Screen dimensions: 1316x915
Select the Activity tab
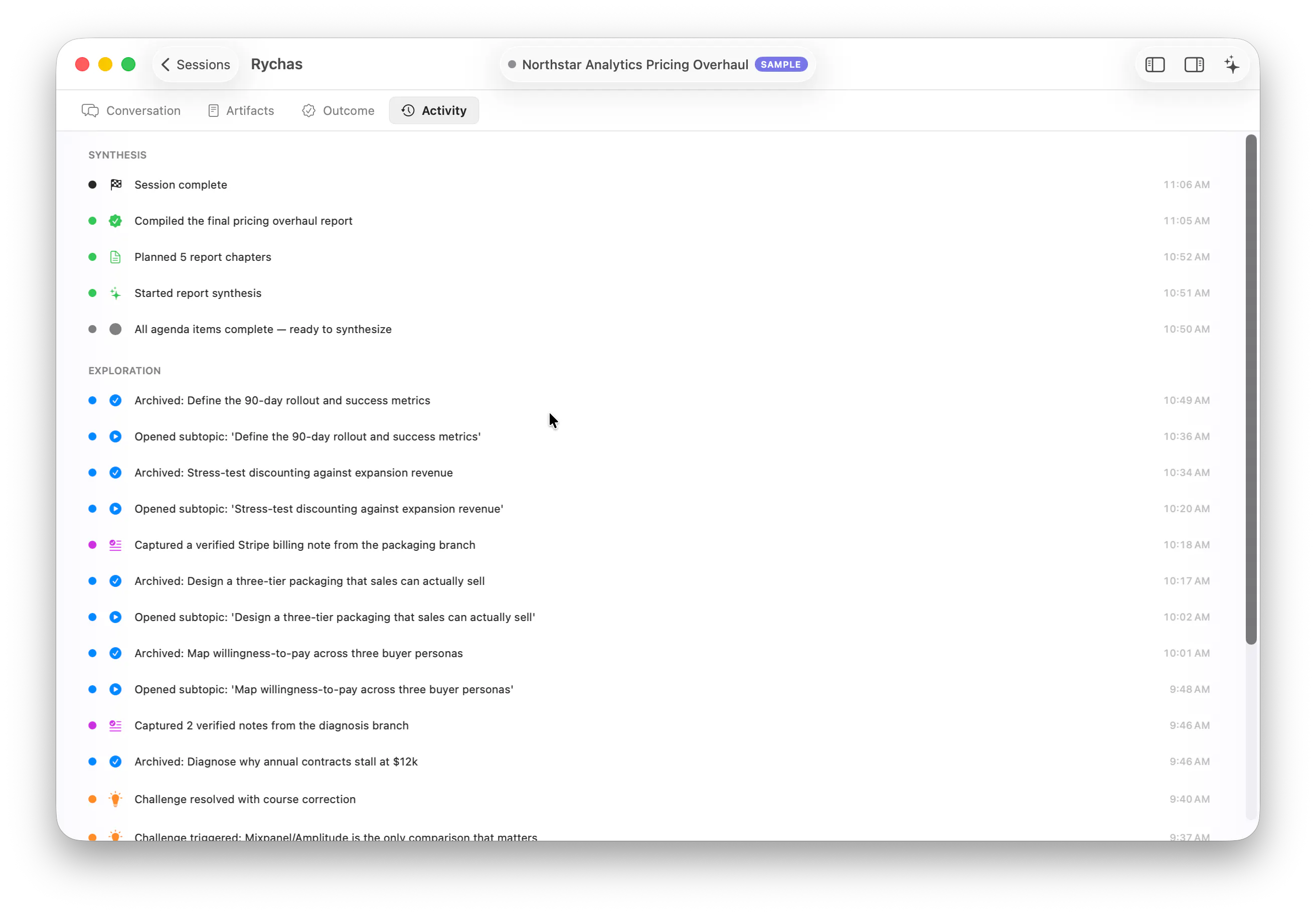coord(434,111)
